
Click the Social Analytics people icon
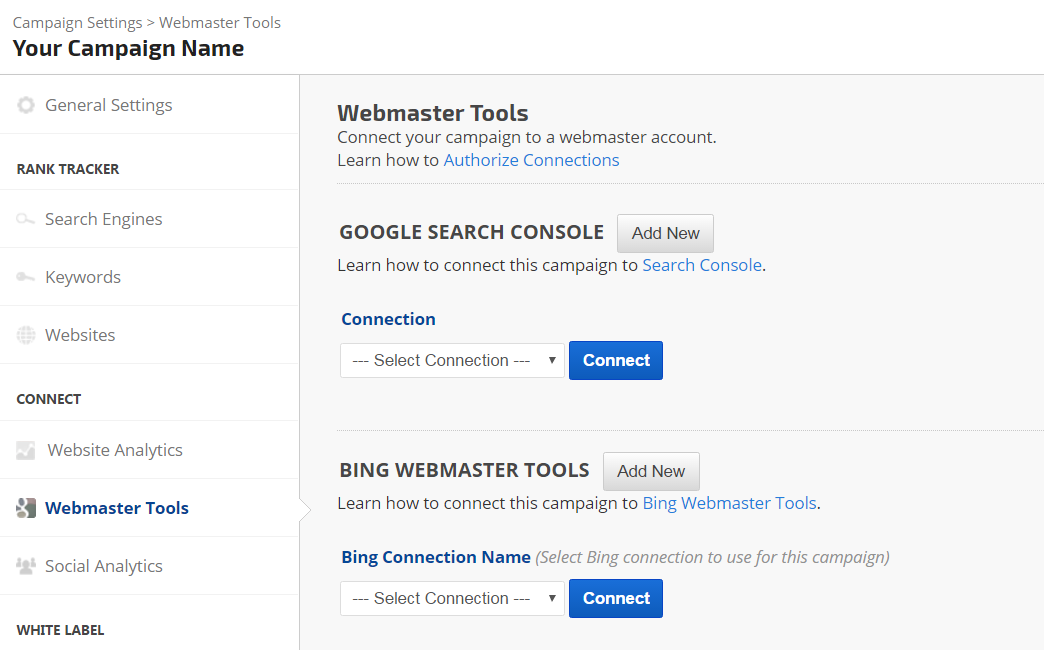click(26, 566)
